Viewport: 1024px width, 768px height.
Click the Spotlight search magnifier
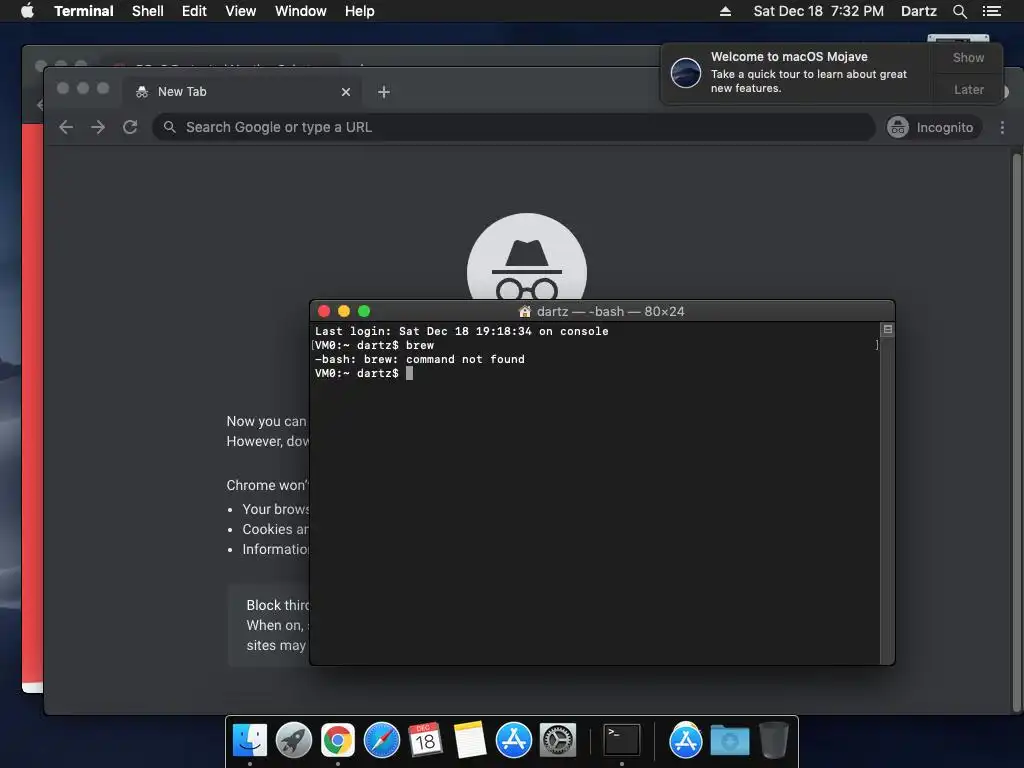(x=959, y=11)
